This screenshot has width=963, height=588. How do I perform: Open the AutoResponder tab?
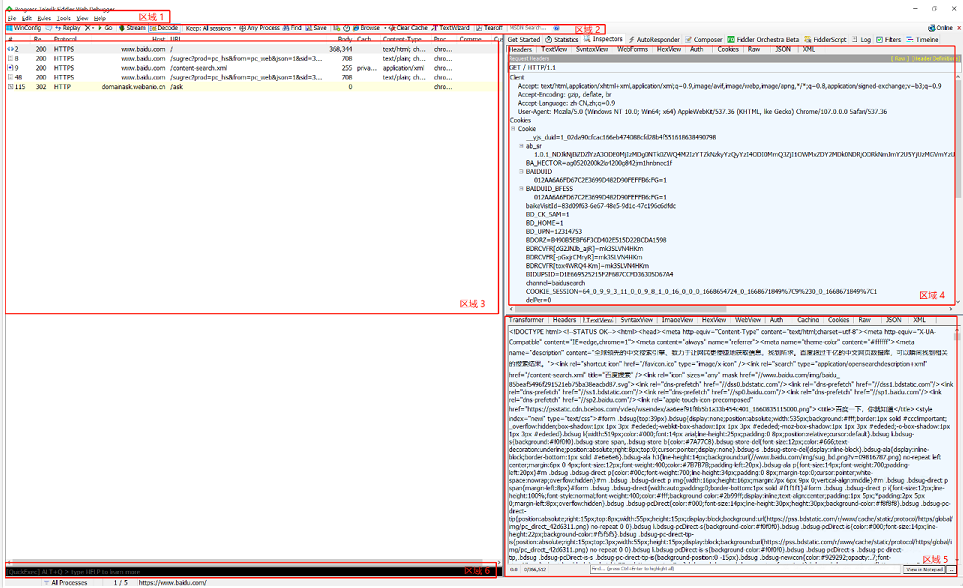pos(654,39)
